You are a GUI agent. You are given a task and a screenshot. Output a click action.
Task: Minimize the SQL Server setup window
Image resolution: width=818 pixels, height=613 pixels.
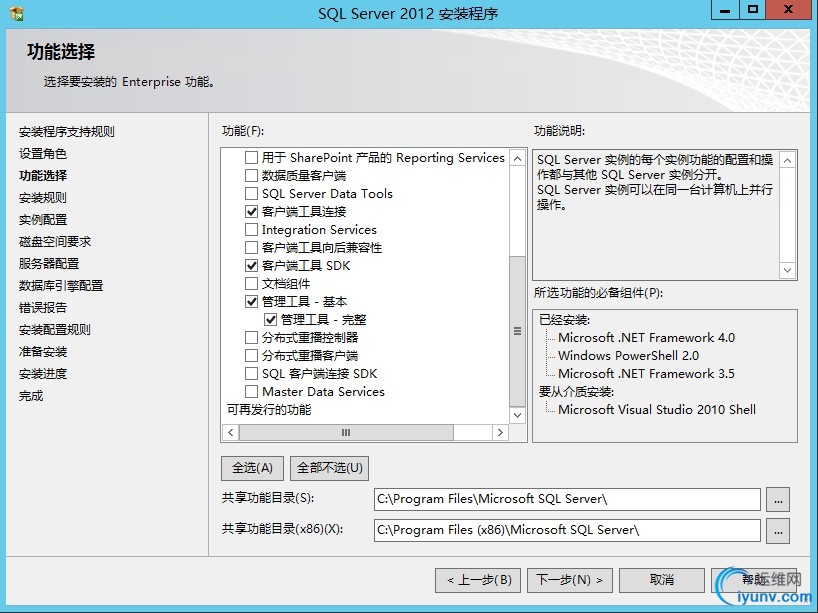[725, 10]
